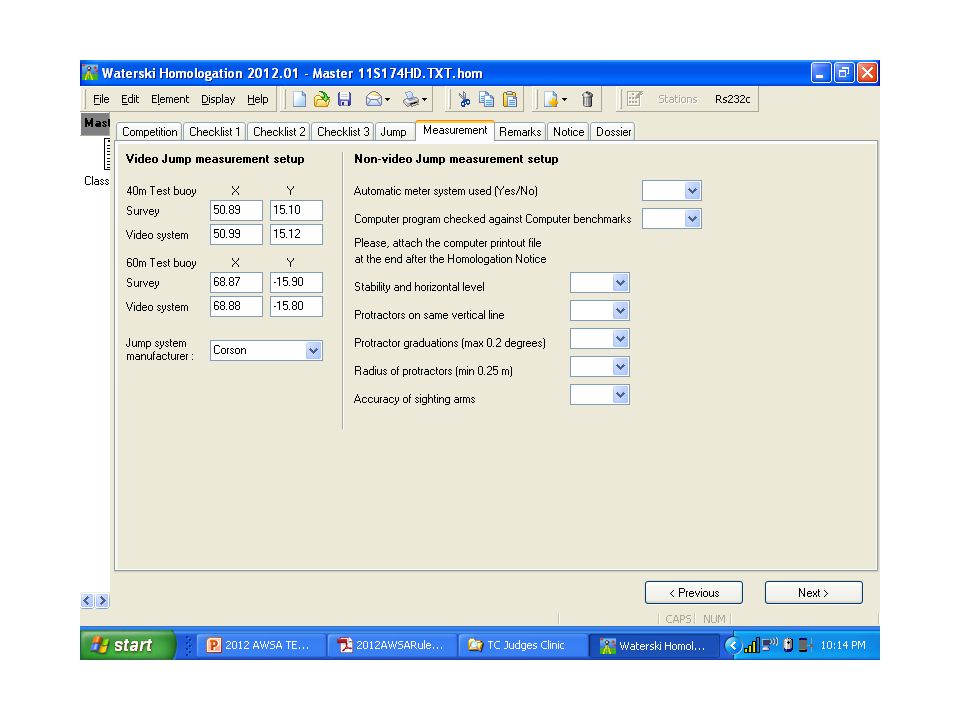The height and width of the screenshot is (720, 960).
Task: Click the Rs232c toolbar button
Action: pos(732,99)
